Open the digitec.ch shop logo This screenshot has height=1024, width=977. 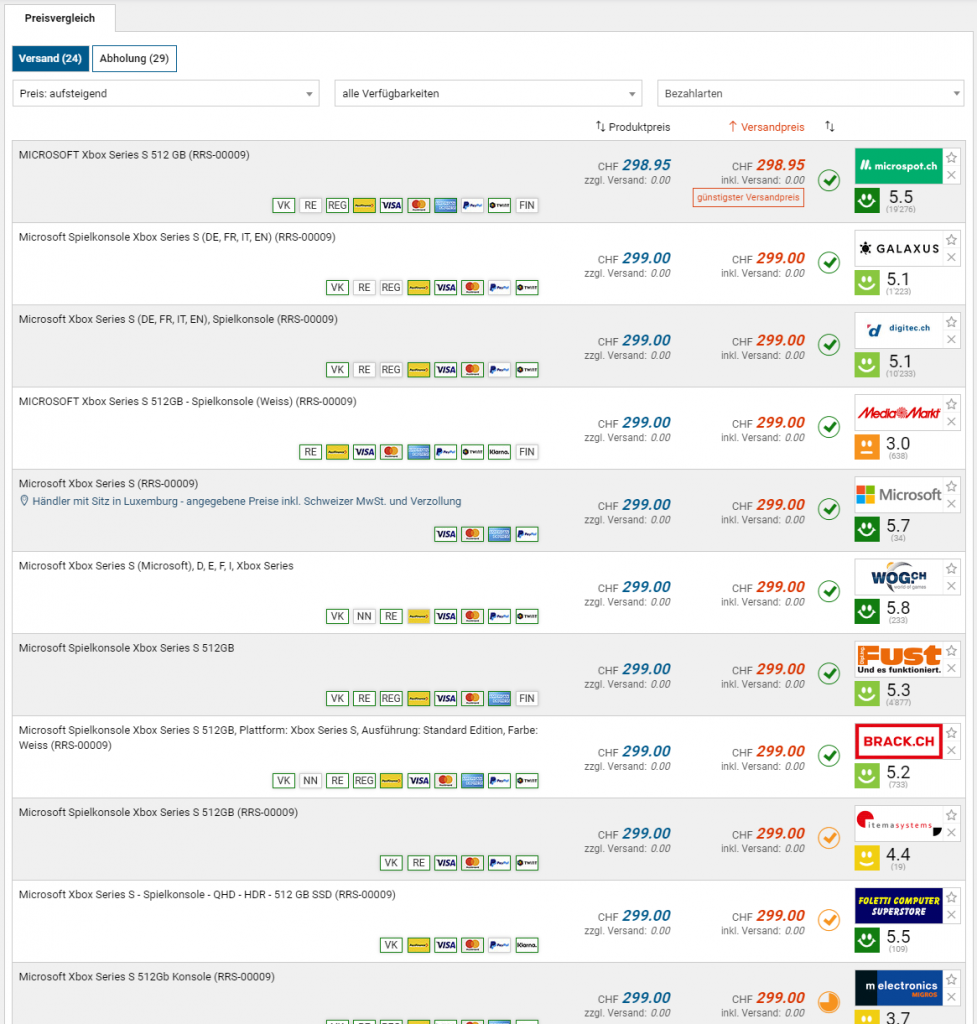pos(899,330)
